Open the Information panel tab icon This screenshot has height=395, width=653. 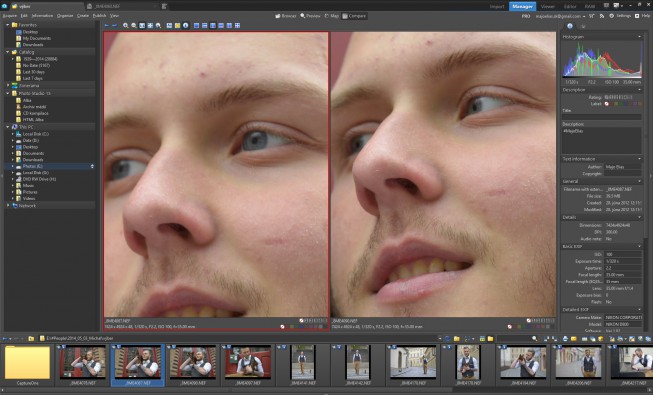tap(570, 26)
